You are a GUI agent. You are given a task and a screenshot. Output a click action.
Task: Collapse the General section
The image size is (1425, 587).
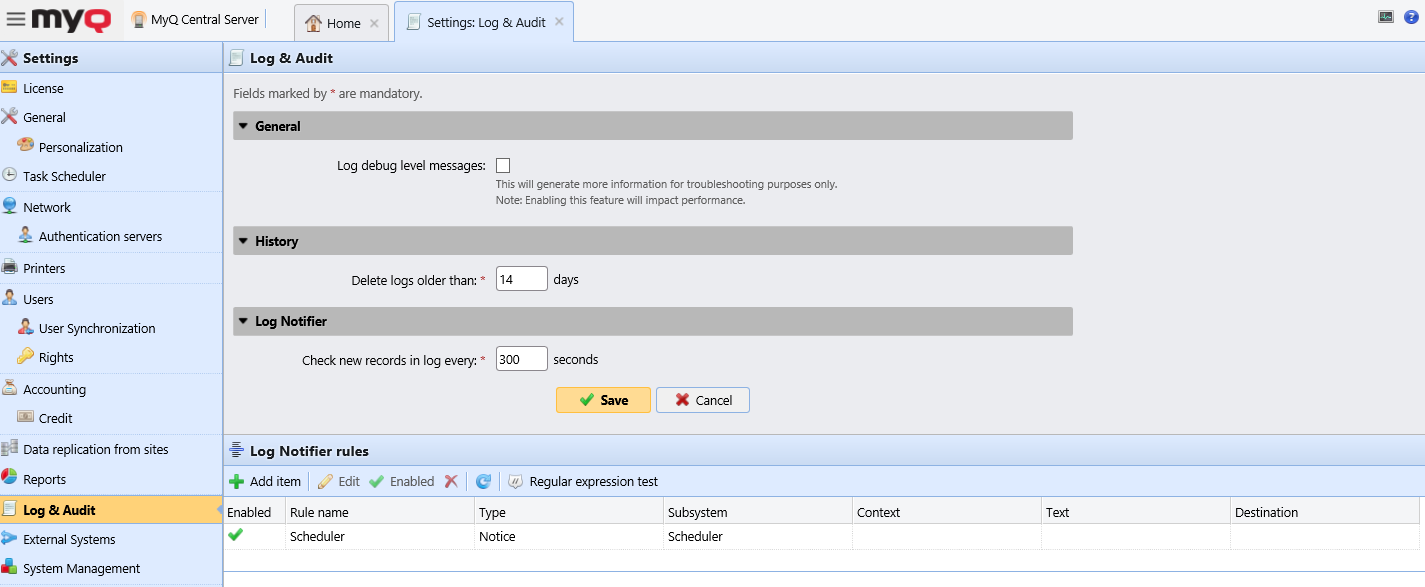pos(243,125)
